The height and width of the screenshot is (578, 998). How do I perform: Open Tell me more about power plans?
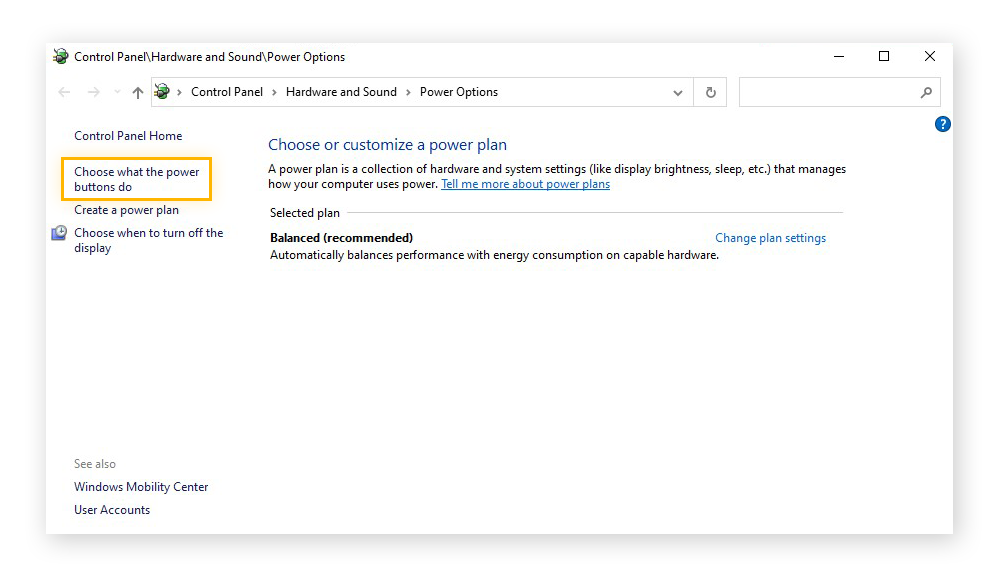pyautogui.click(x=525, y=184)
